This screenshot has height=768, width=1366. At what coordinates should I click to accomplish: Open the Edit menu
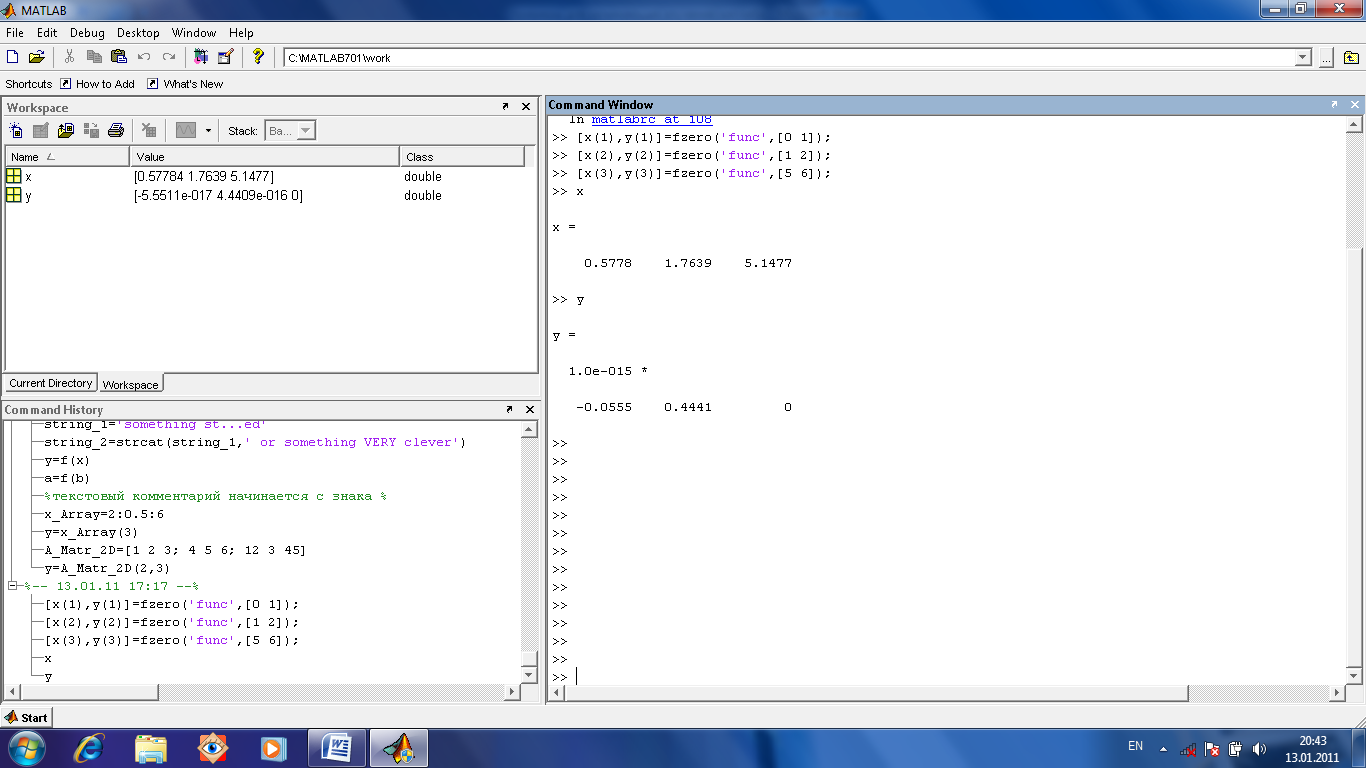point(47,33)
